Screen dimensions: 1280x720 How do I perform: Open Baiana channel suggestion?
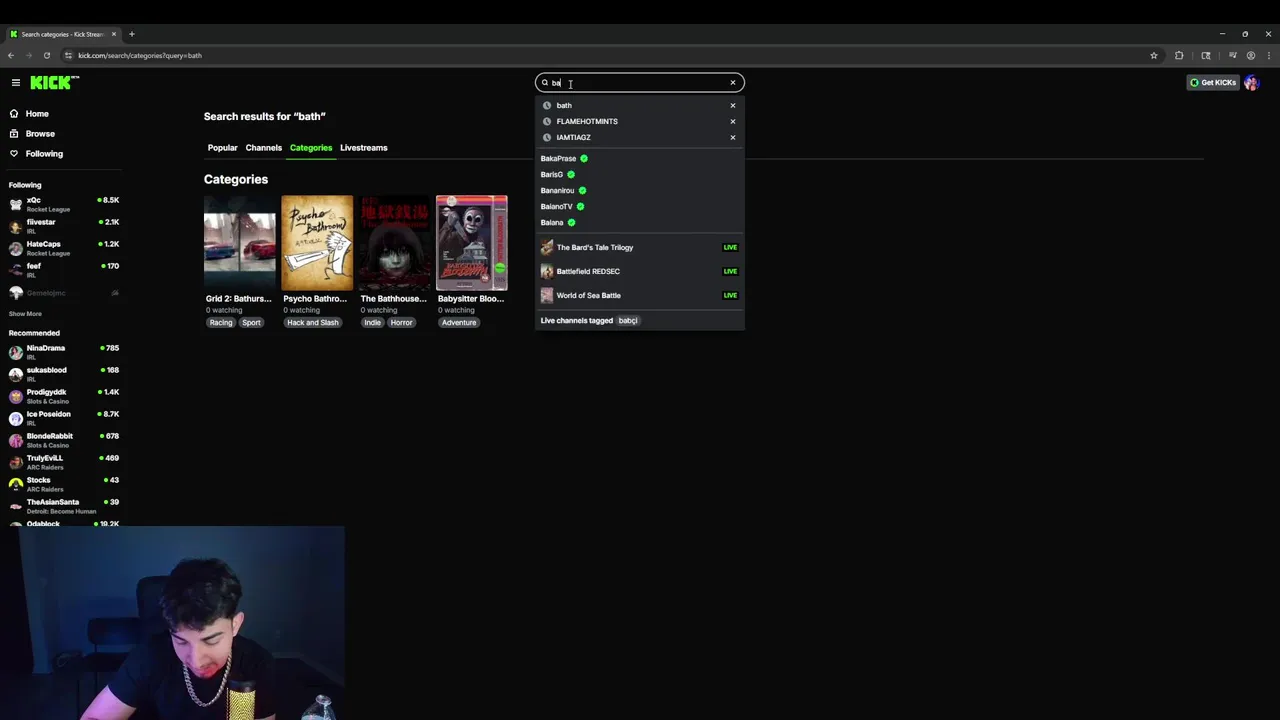(640, 222)
